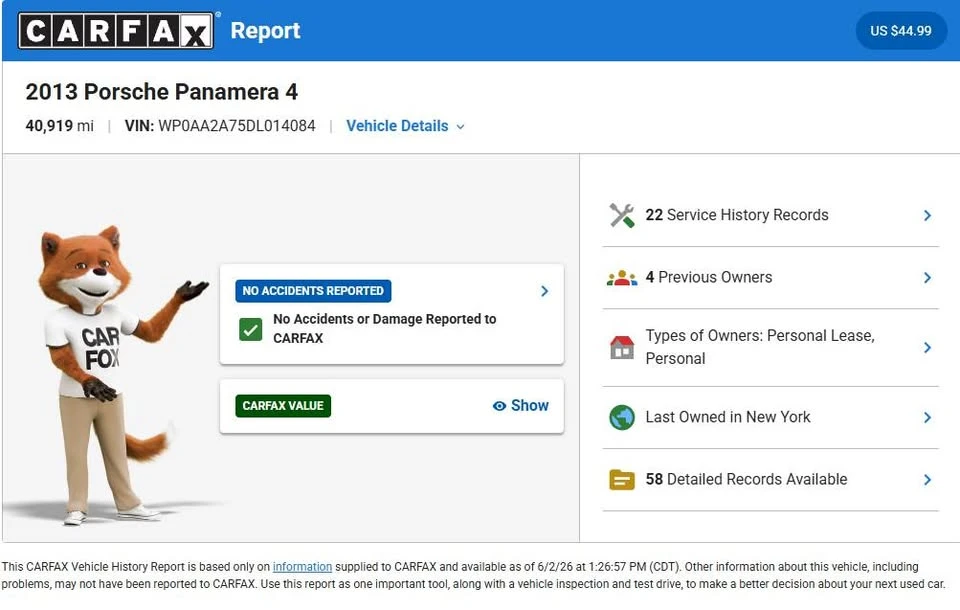Click chevron next to 4 Previous Owners
The width and height of the screenshot is (960, 610).
coord(928,278)
